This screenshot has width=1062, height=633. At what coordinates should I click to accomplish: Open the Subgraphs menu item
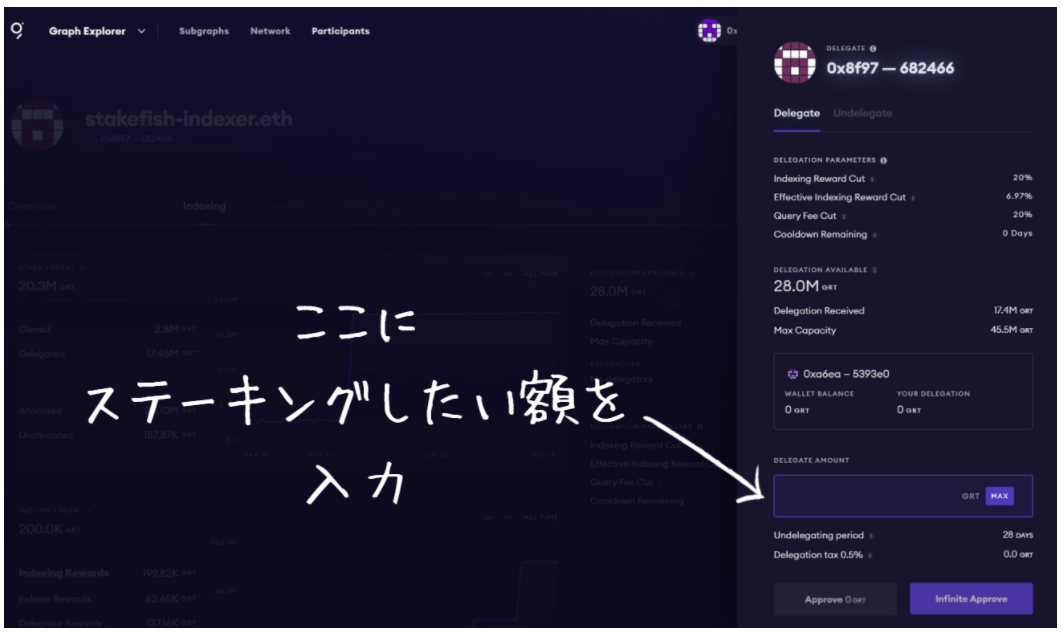pyautogui.click(x=203, y=31)
